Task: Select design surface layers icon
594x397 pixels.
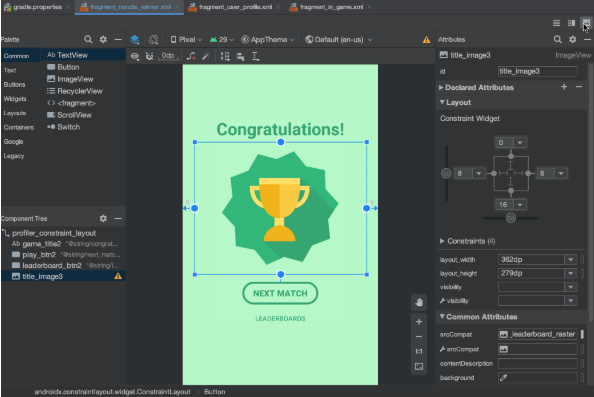Action: click(x=134, y=39)
